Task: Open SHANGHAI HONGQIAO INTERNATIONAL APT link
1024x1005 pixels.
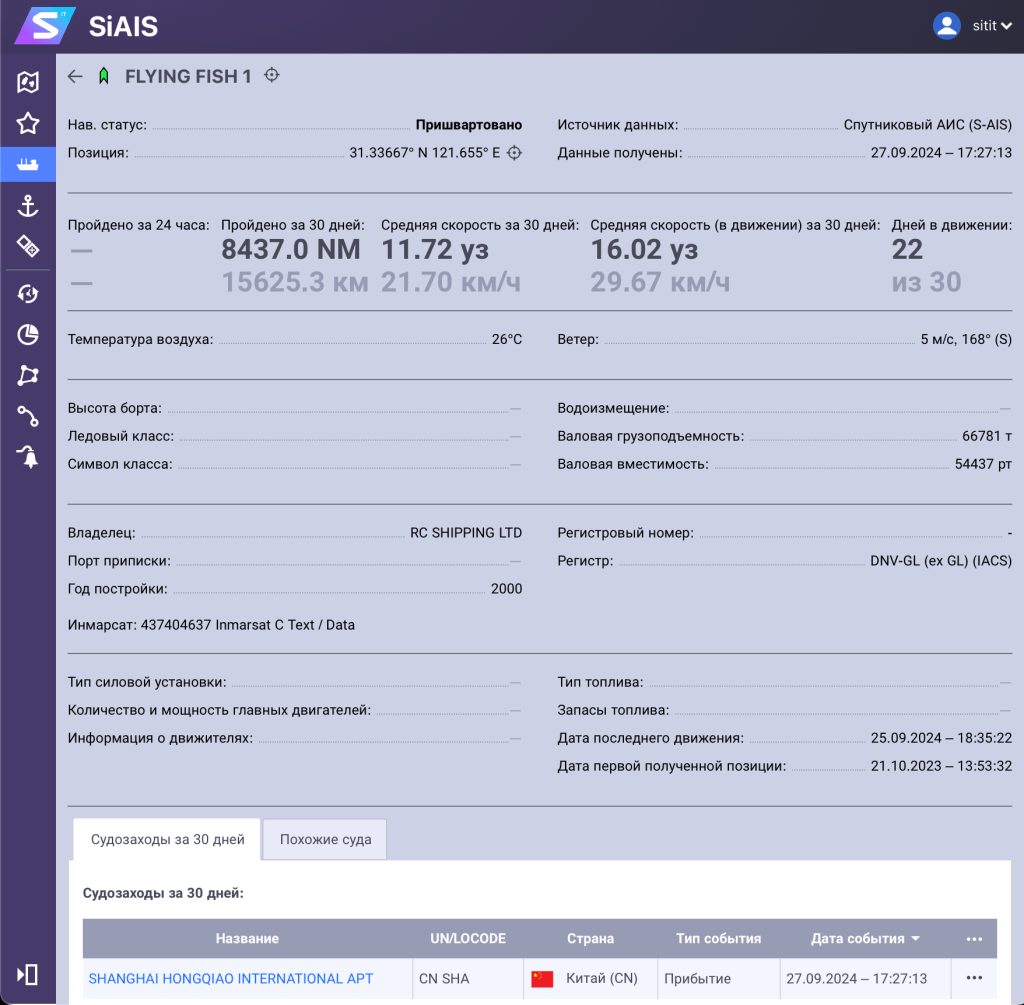Action: [231, 978]
